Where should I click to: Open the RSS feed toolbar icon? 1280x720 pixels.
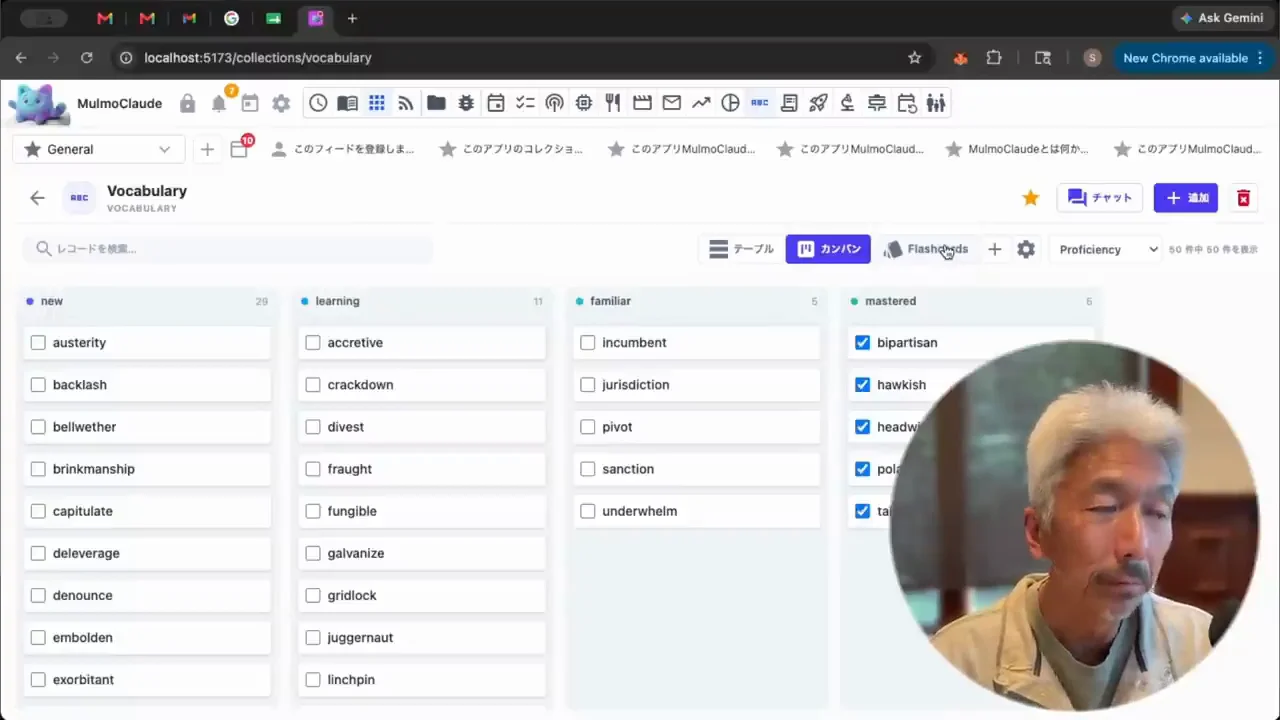[406, 103]
